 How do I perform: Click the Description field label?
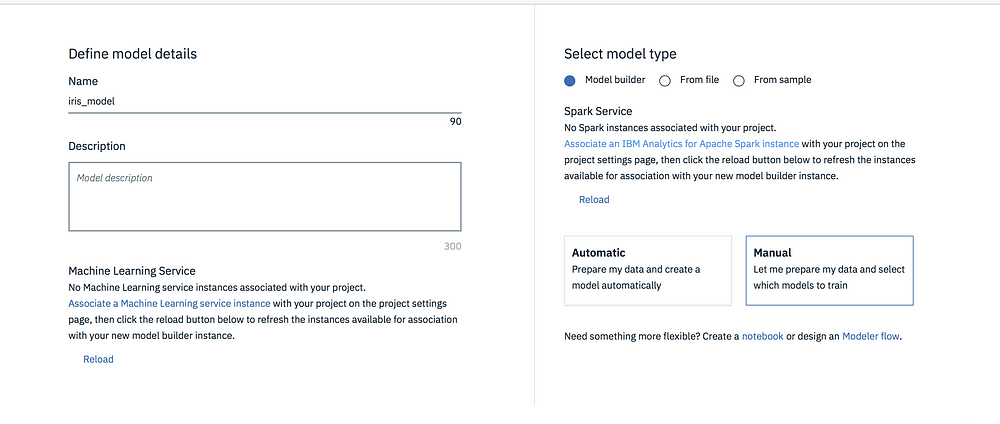[97, 146]
